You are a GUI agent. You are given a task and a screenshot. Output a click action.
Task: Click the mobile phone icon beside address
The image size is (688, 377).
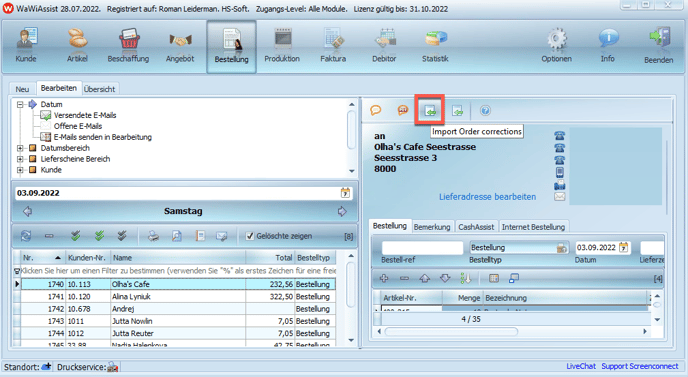pyautogui.click(x=559, y=172)
